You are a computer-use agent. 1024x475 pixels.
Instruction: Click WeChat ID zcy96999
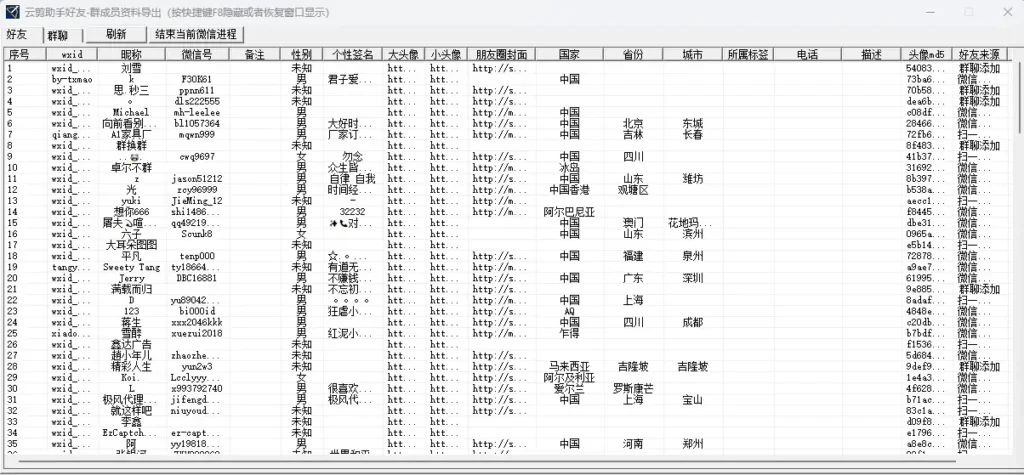197,190
